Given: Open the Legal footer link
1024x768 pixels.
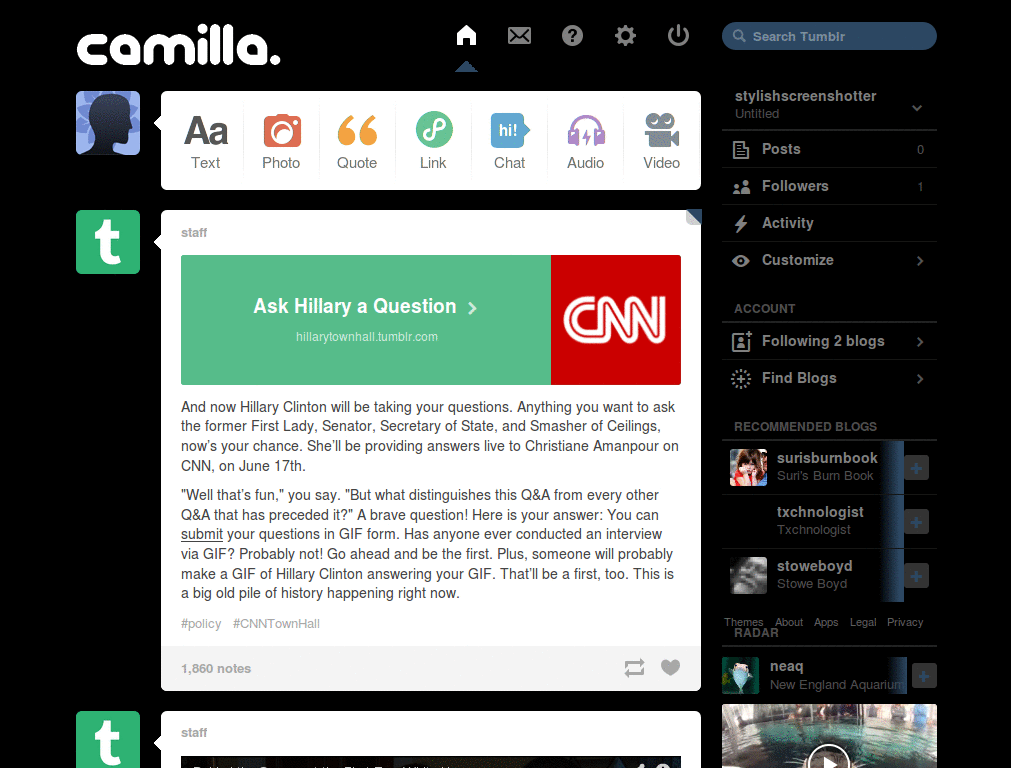Looking at the screenshot, I should click(x=863, y=622).
